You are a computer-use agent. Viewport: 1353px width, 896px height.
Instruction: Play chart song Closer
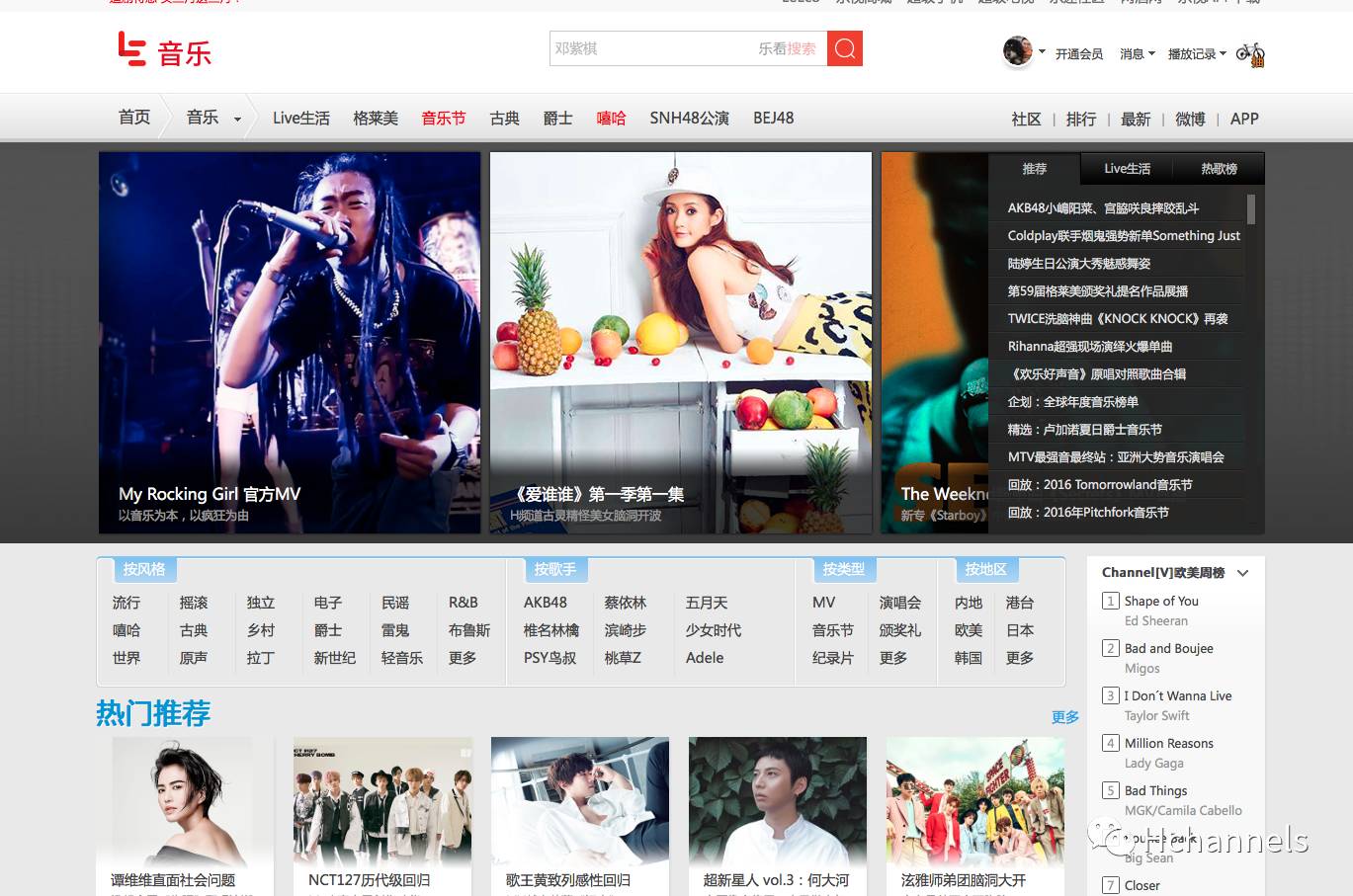click(1142, 885)
